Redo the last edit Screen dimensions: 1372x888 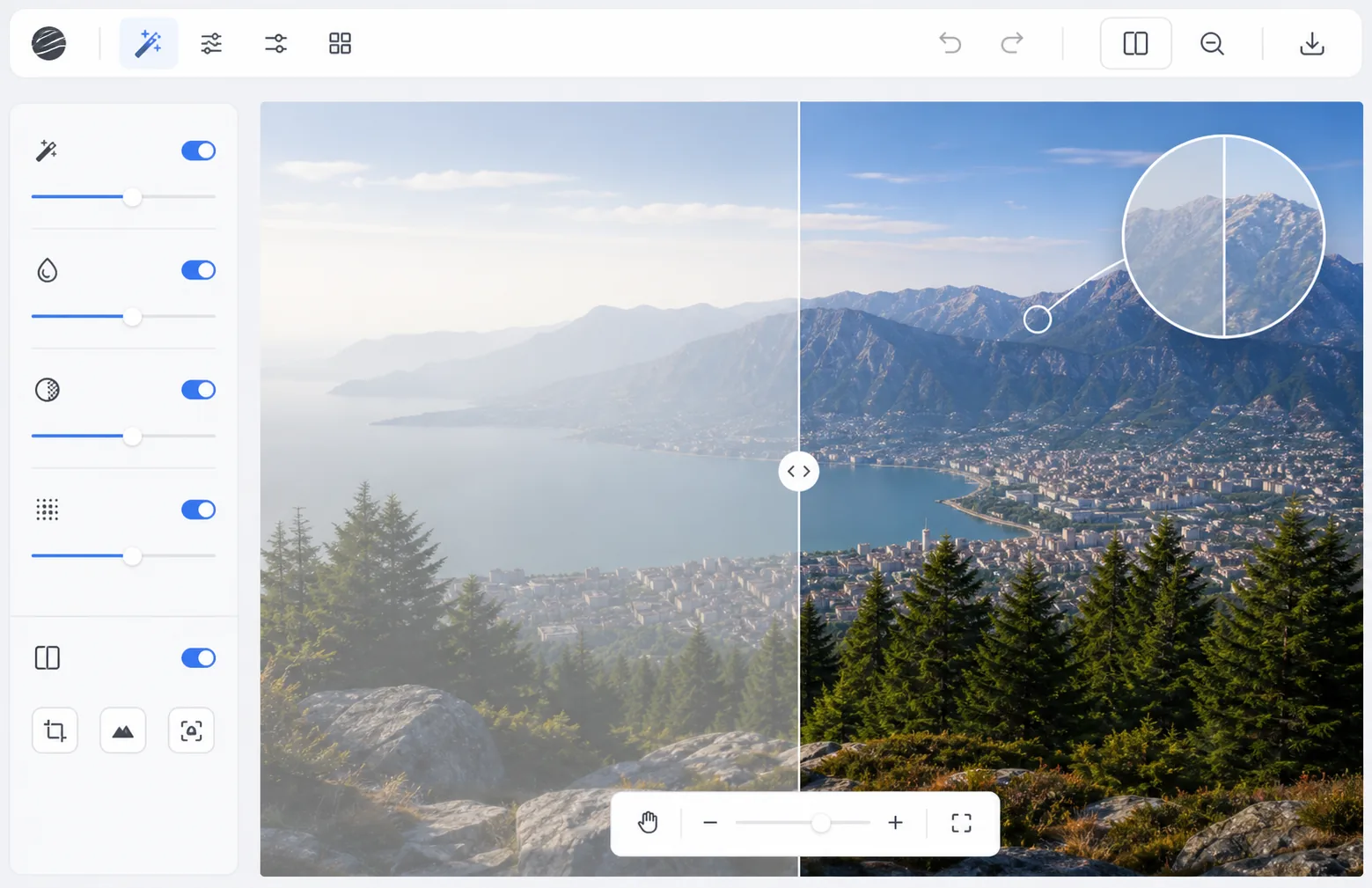click(1013, 43)
